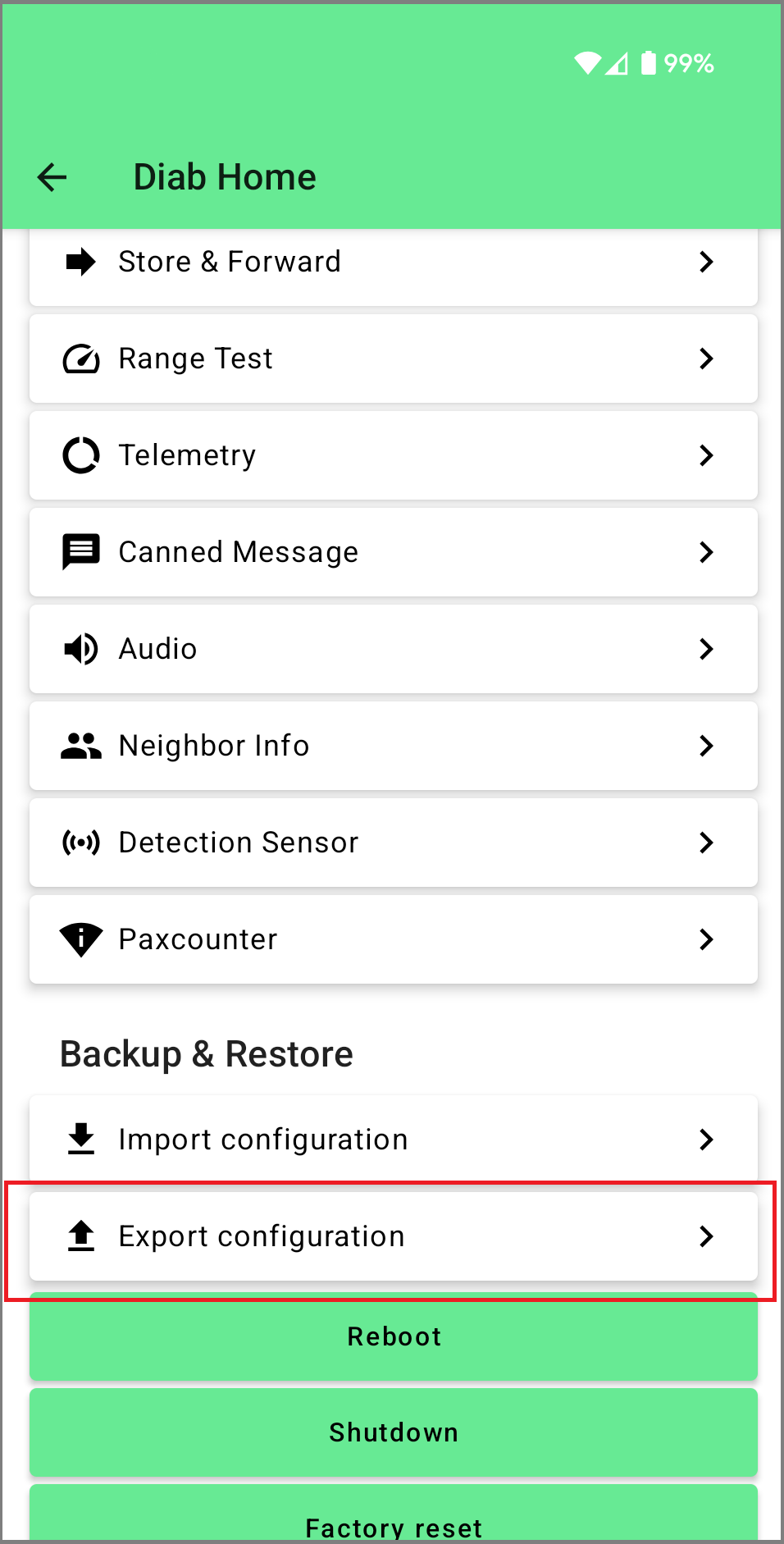
Task: Tap the Paxcounter wifi info icon
Action: click(x=81, y=939)
